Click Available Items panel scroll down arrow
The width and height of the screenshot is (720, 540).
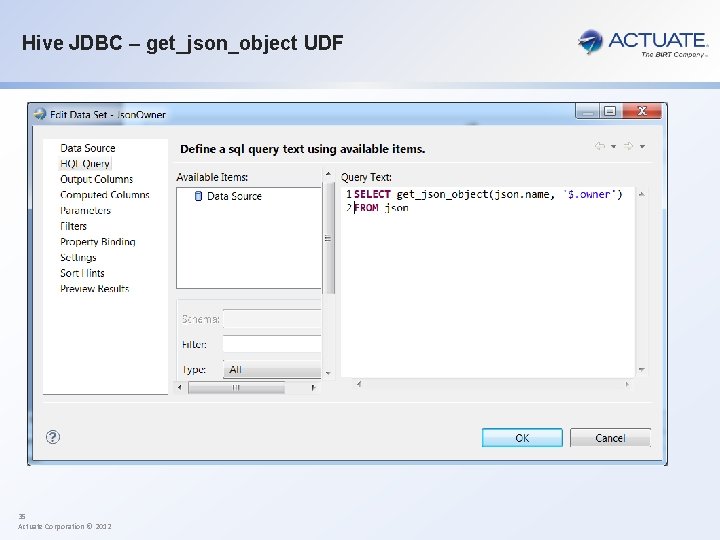[328, 373]
